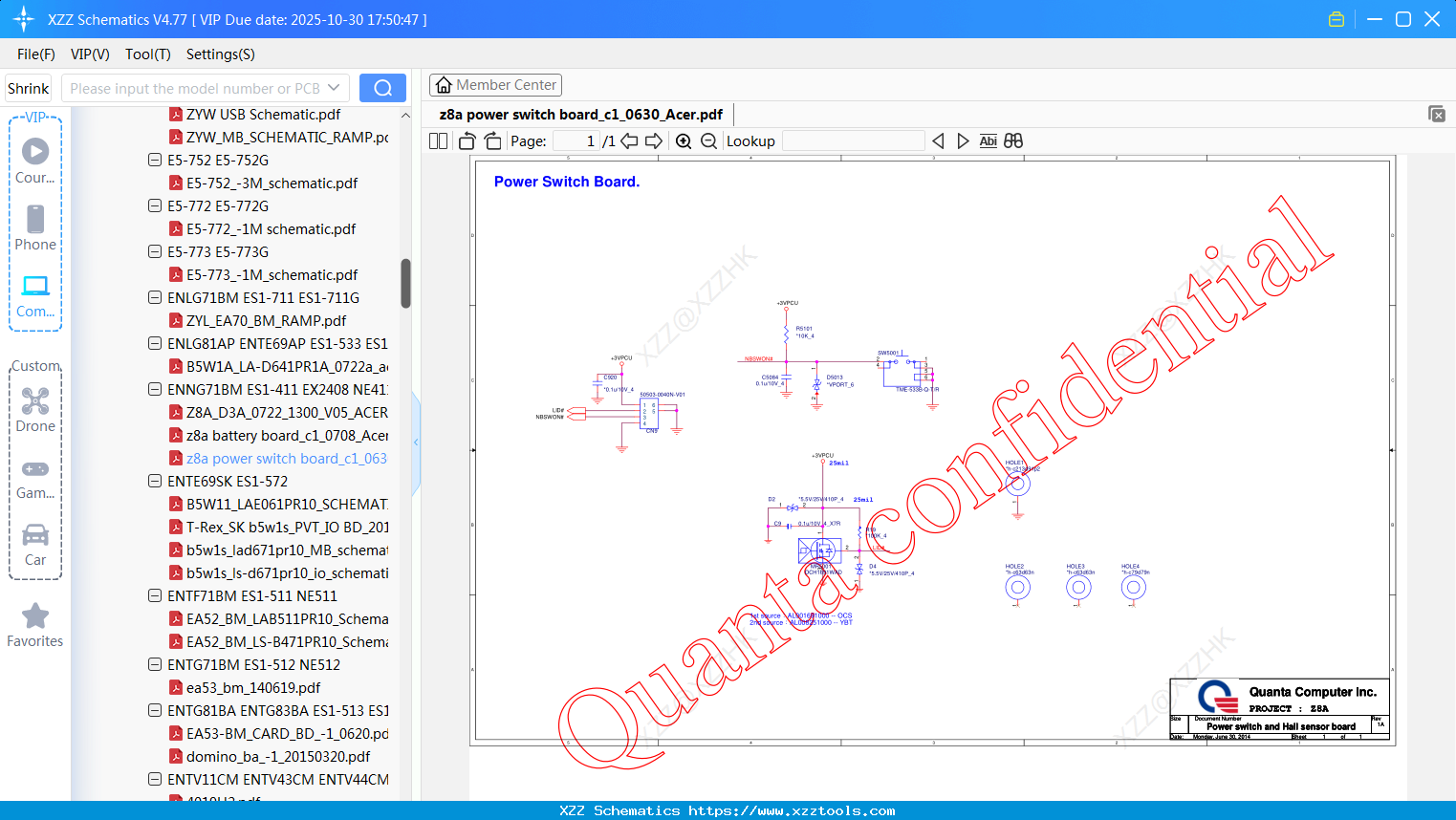Click the Shrink button
Image resolution: width=1456 pixels, height=820 pixels.
[29, 88]
